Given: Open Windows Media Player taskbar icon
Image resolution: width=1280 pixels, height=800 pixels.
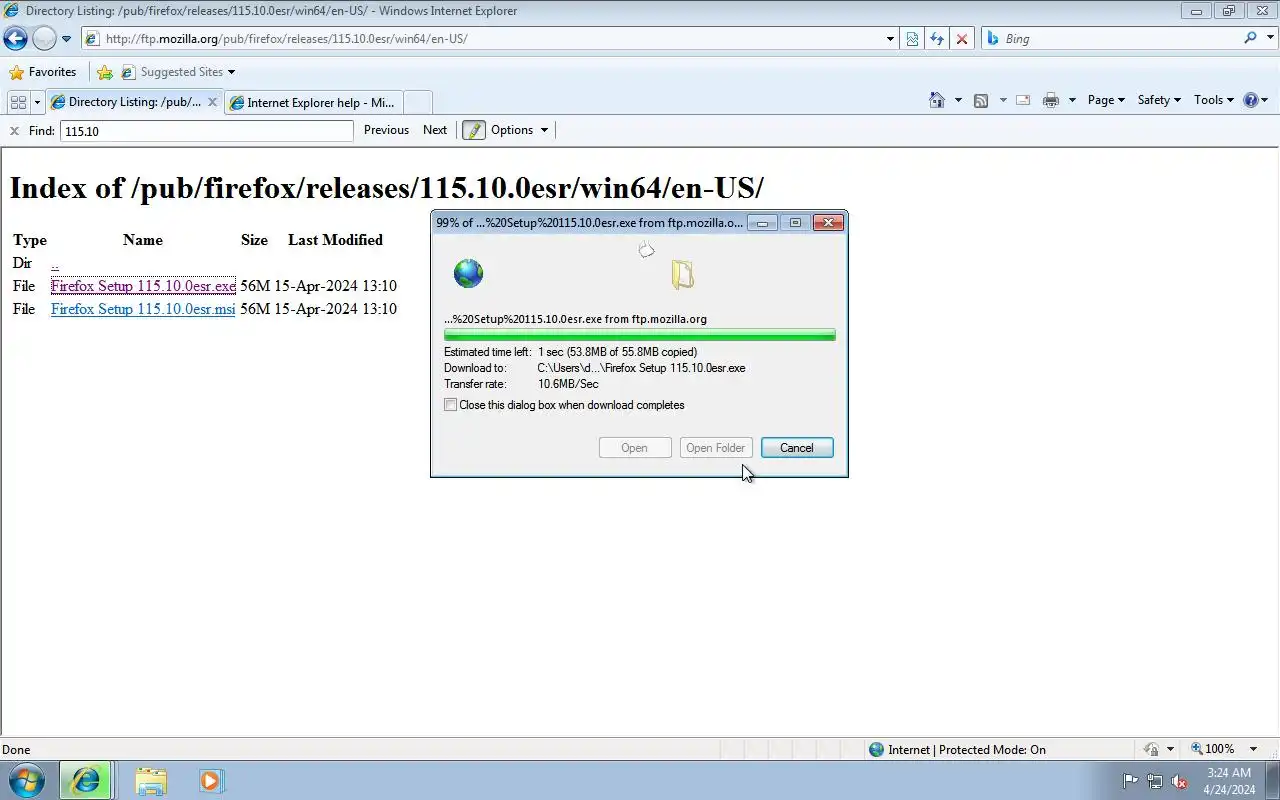Looking at the screenshot, I should [210, 780].
